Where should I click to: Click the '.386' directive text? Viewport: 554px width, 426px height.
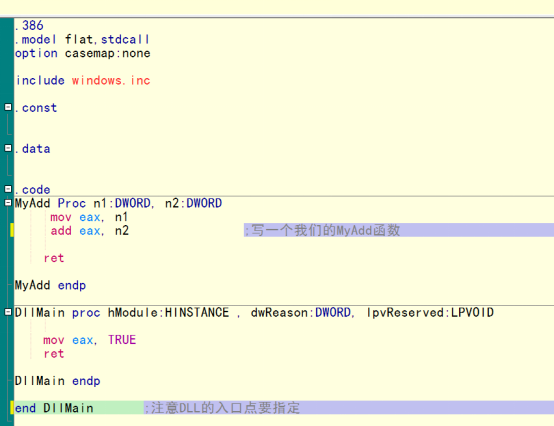point(29,25)
